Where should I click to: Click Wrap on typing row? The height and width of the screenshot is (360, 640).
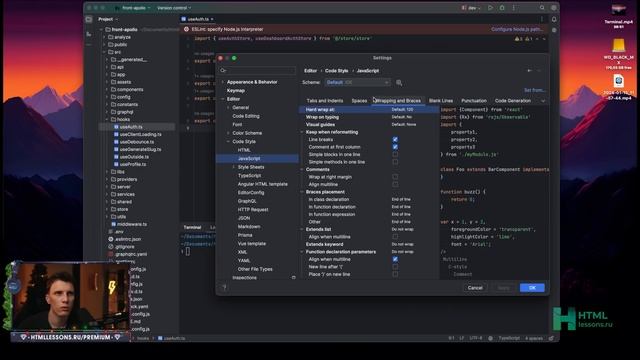click(369, 117)
